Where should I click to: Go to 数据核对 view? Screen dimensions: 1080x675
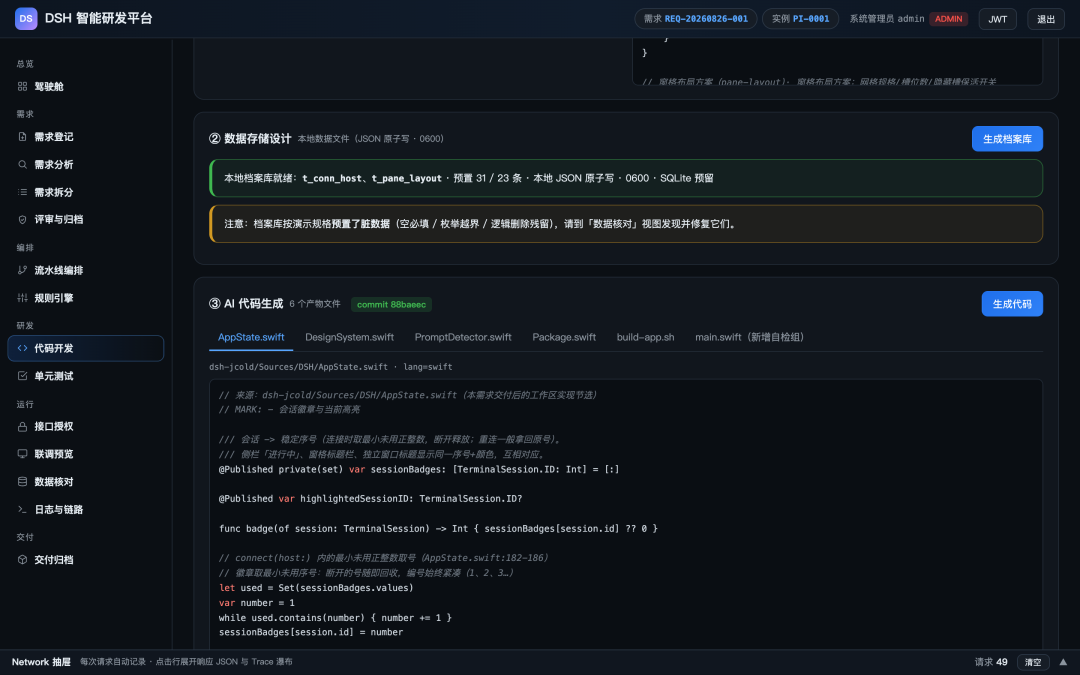pyautogui.click(x=85, y=482)
